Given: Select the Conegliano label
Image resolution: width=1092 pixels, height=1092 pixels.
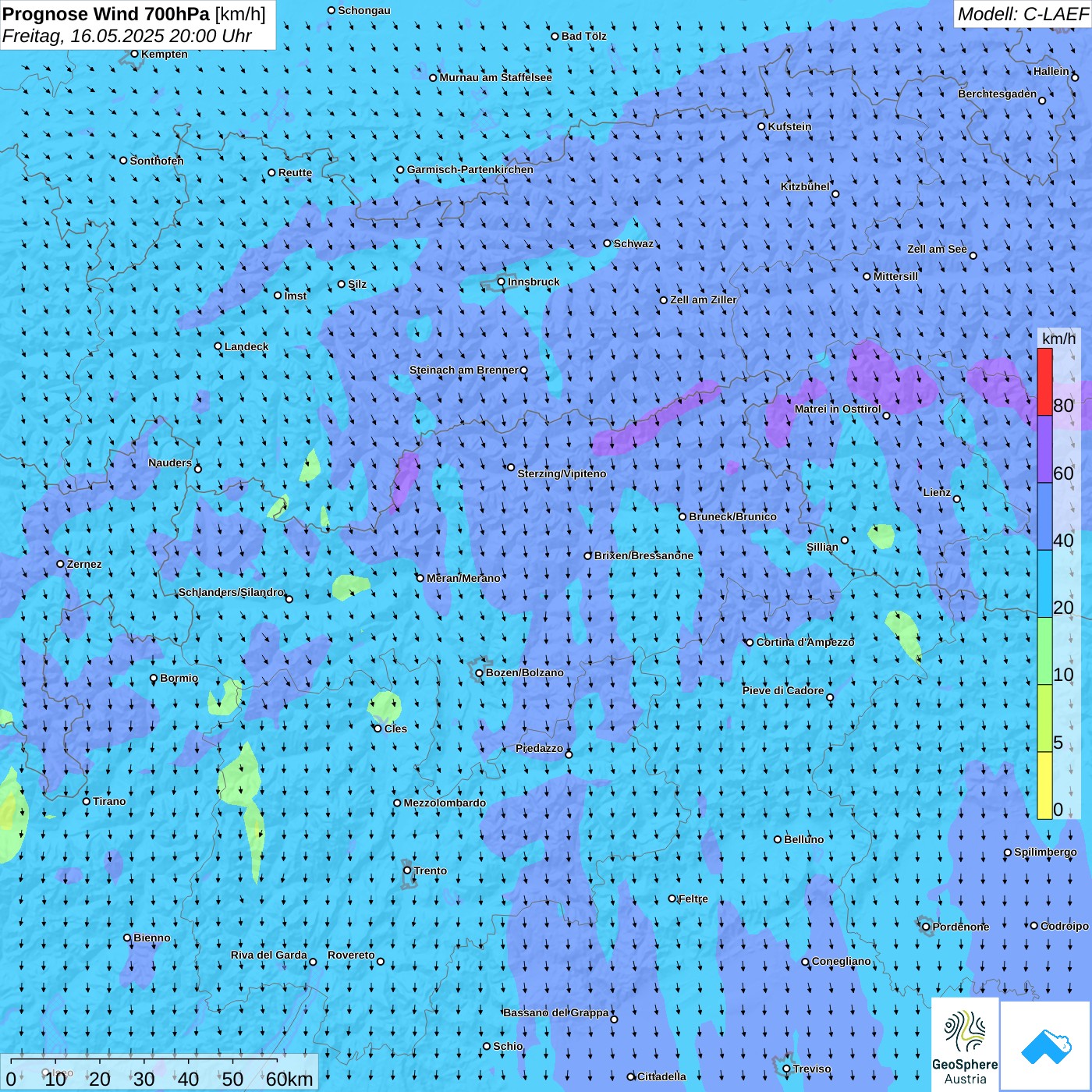Looking at the screenshot, I should (x=842, y=961).
